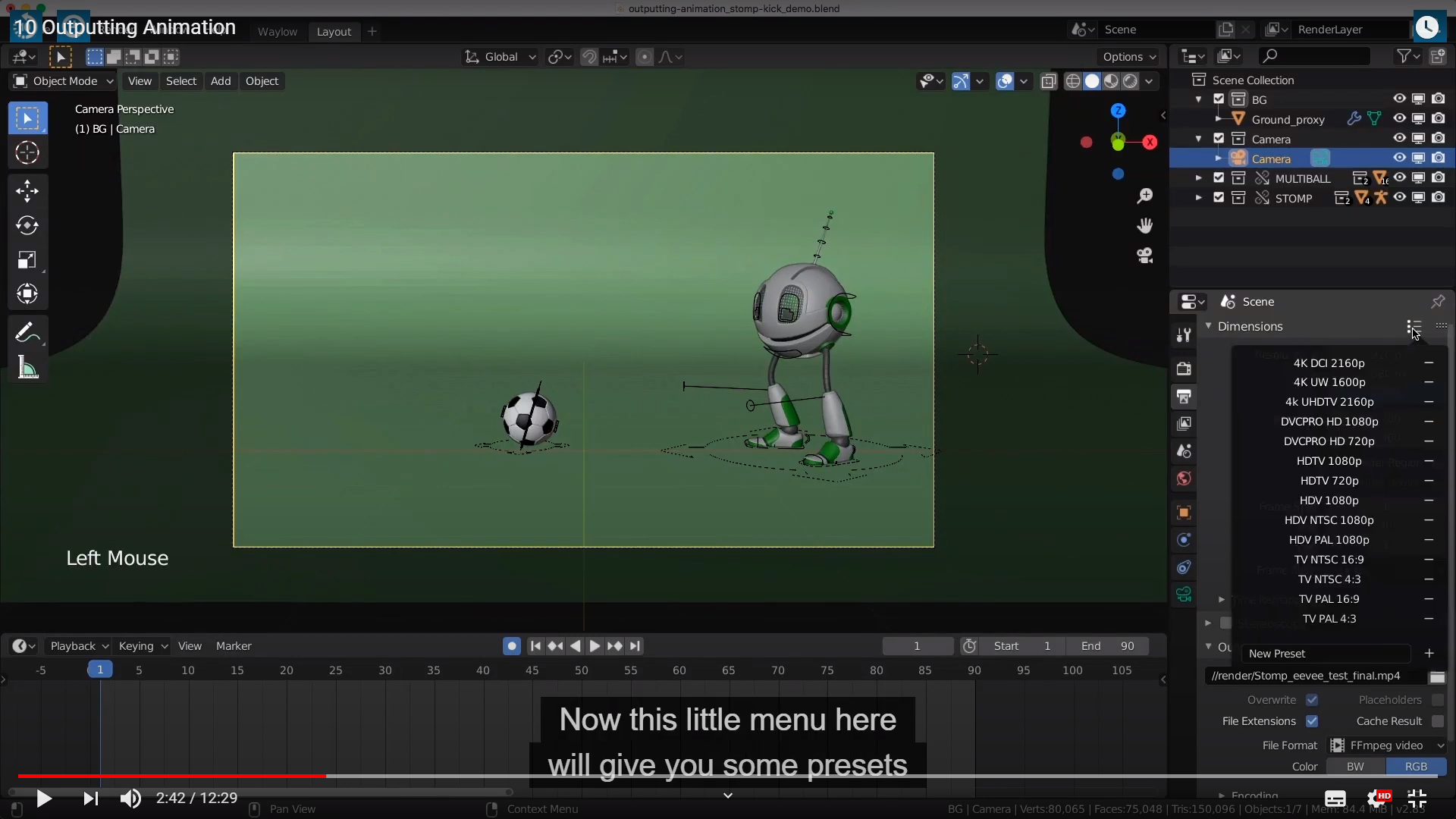Select the Move tool in toolbar
1456x819 pixels.
pyautogui.click(x=27, y=190)
